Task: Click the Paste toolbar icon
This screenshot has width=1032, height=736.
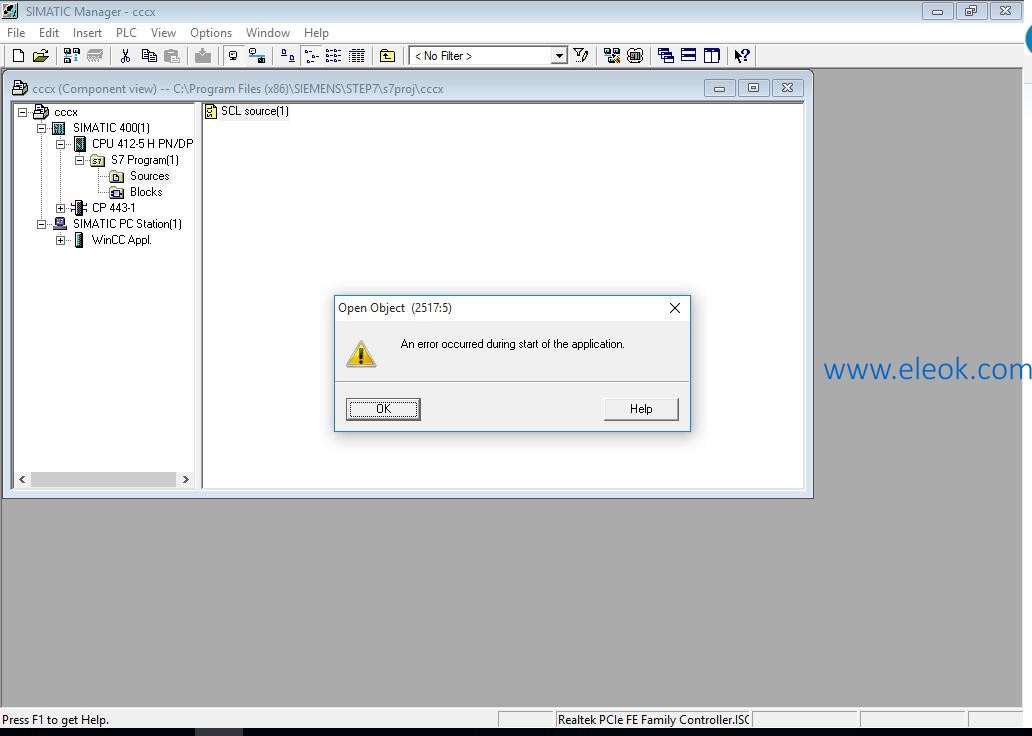Action: [172, 56]
